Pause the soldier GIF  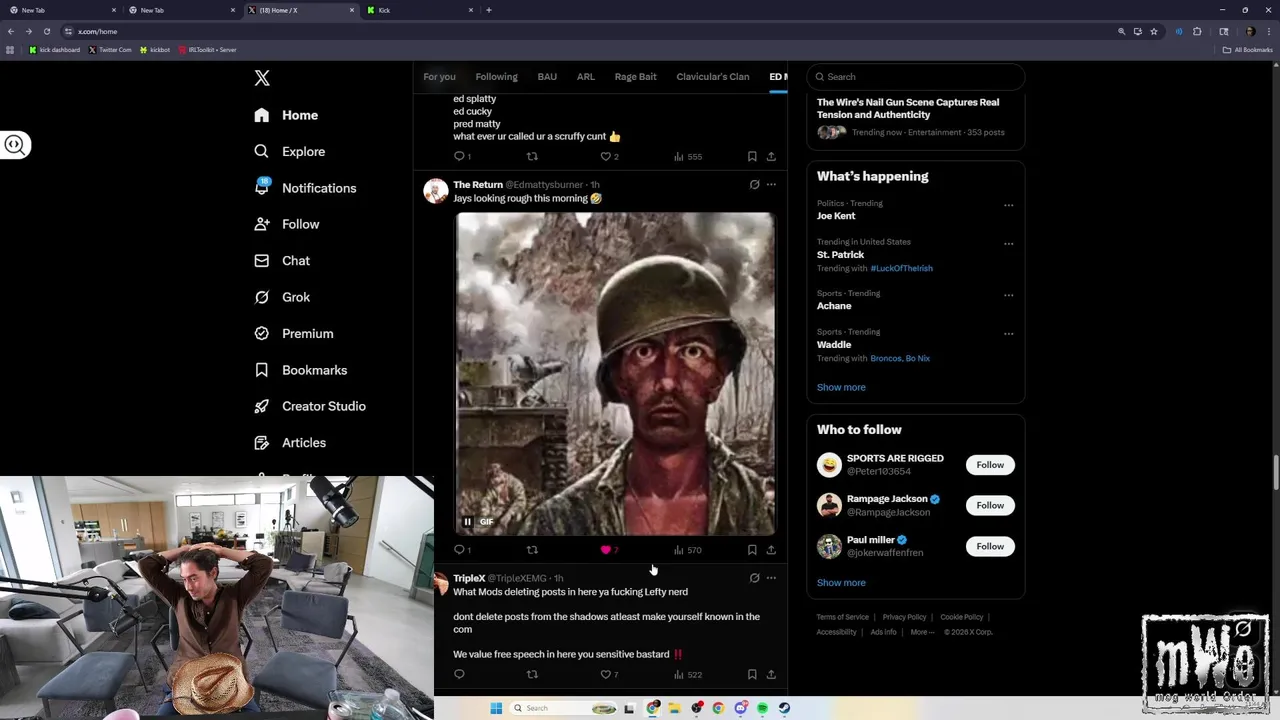[x=467, y=522]
